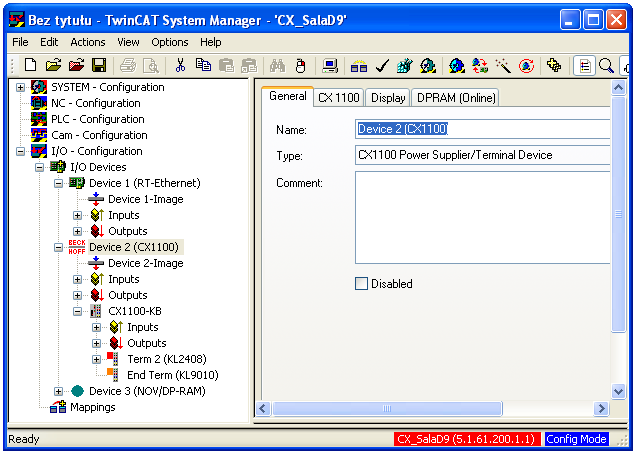
Task: Click the yellow Show Online Data icon
Action: (554, 65)
